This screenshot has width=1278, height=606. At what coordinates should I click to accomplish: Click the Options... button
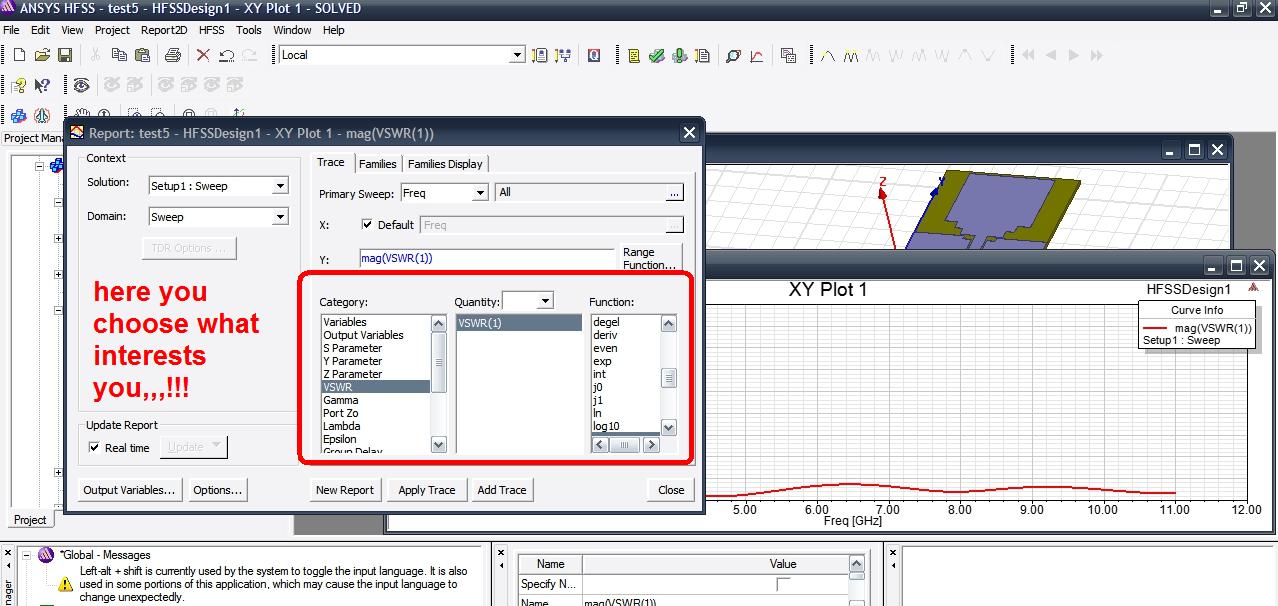click(x=217, y=490)
